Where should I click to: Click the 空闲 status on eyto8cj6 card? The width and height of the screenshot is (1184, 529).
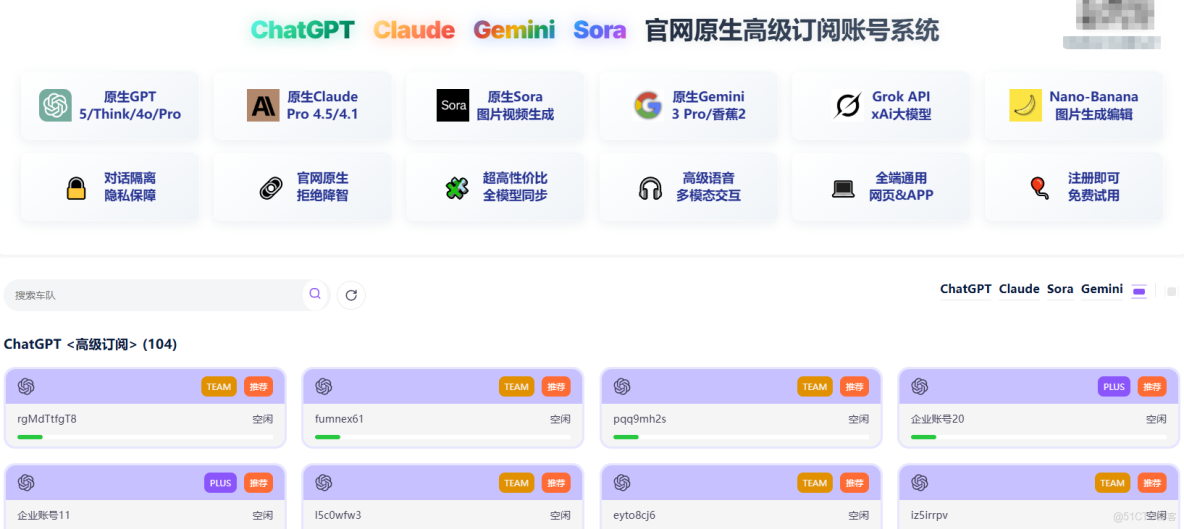tap(859, 515)
